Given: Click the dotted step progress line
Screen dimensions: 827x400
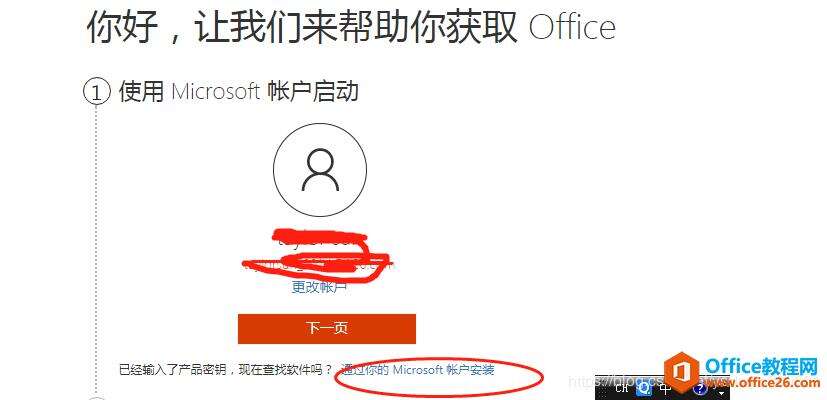Looking at the screenshot, I should 97,248.
